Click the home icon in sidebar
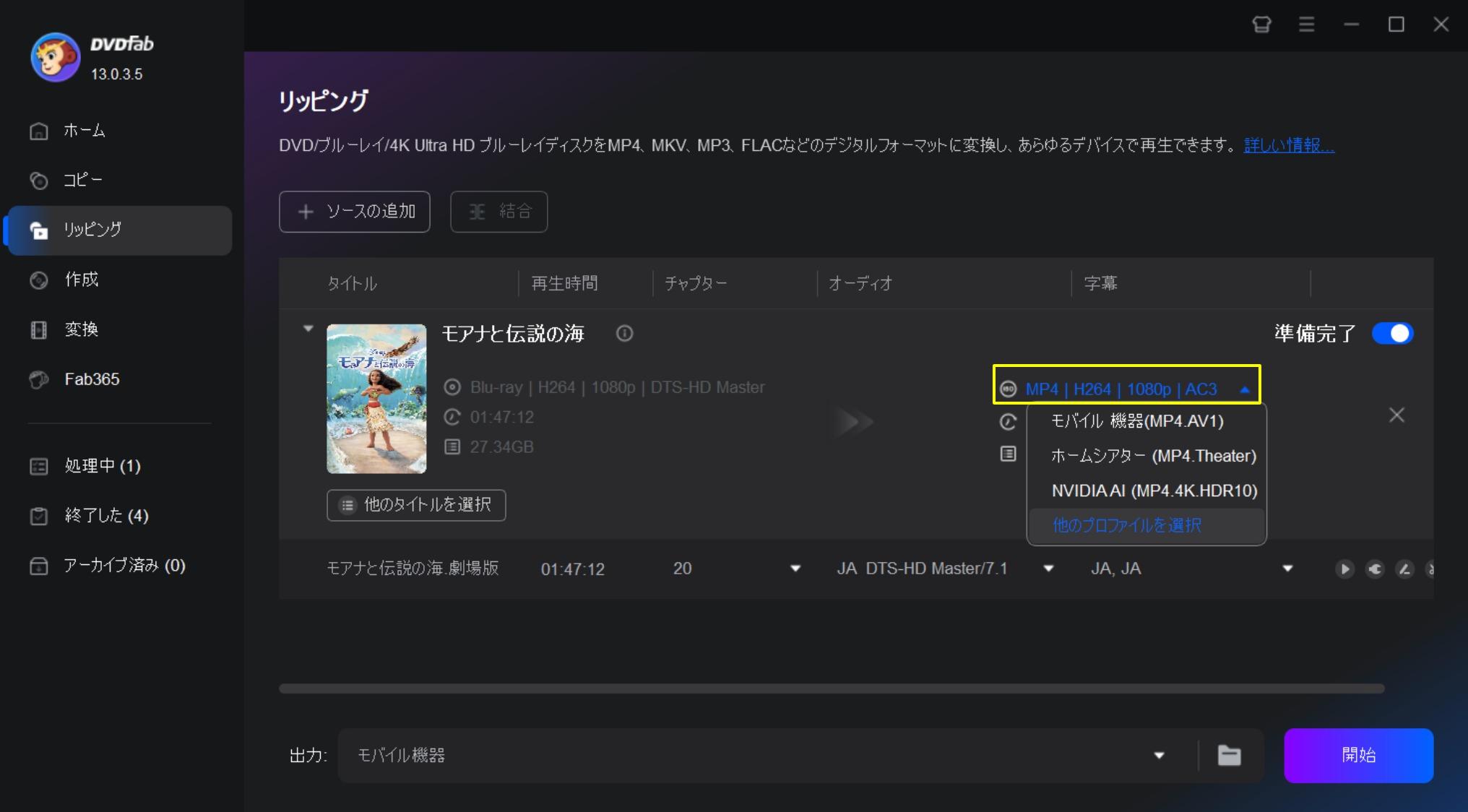 tap(39, 131)
